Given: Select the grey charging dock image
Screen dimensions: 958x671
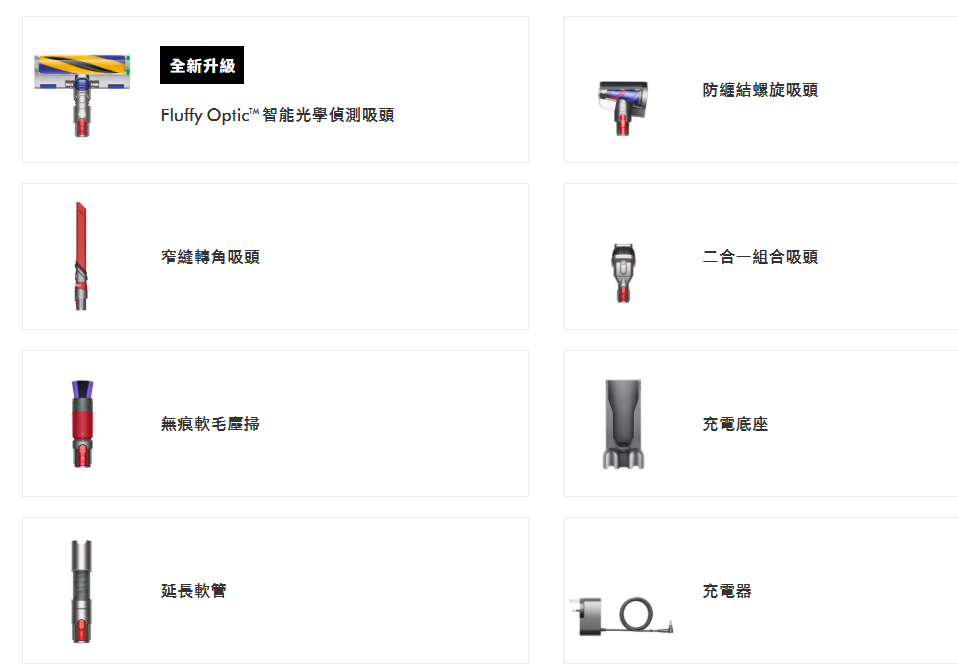Looking at the screenshot, I should (x=623, y=424).
